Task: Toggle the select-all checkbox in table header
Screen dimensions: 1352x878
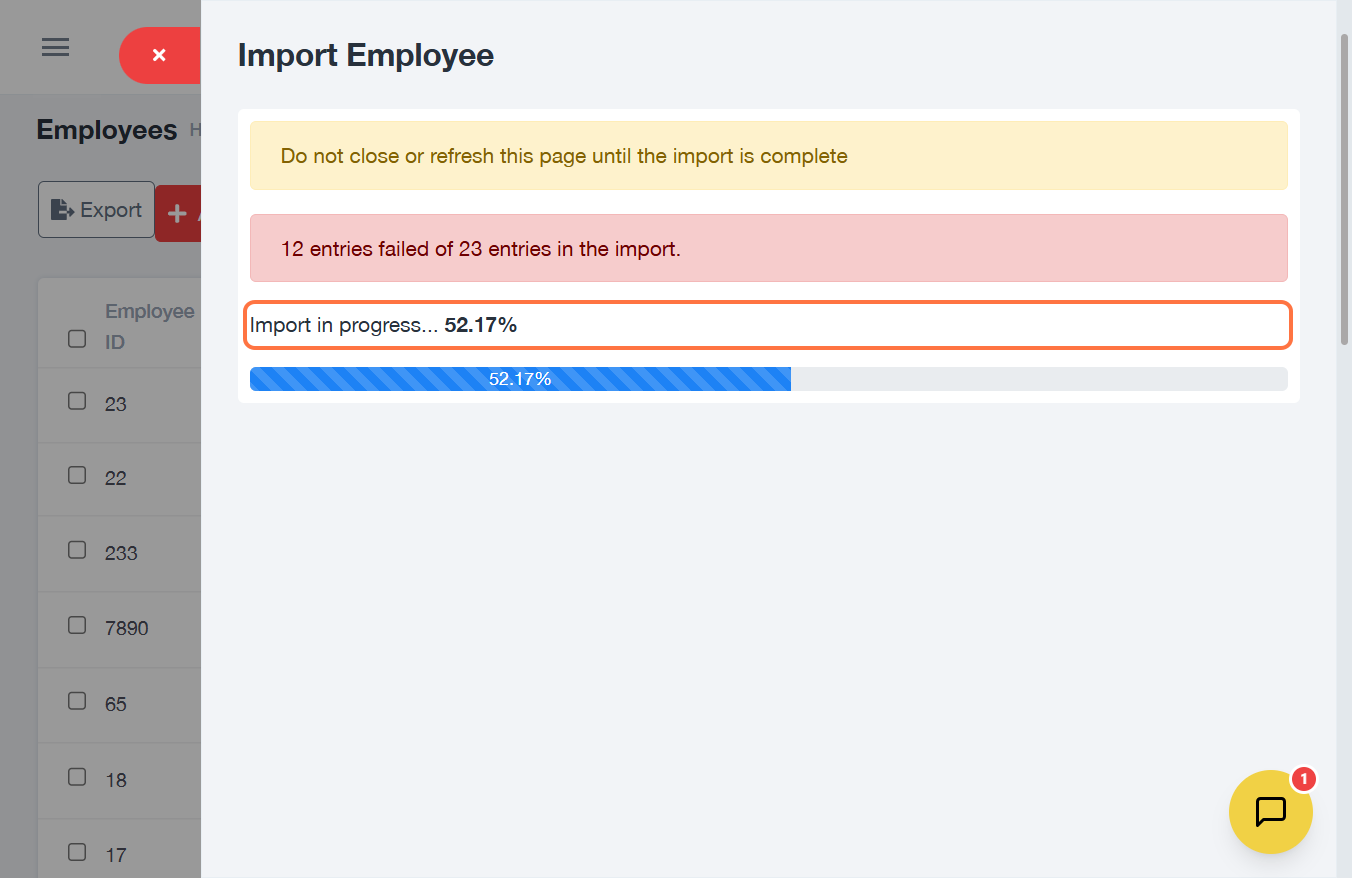Action: pyautogui.click(x=77, y=339)
